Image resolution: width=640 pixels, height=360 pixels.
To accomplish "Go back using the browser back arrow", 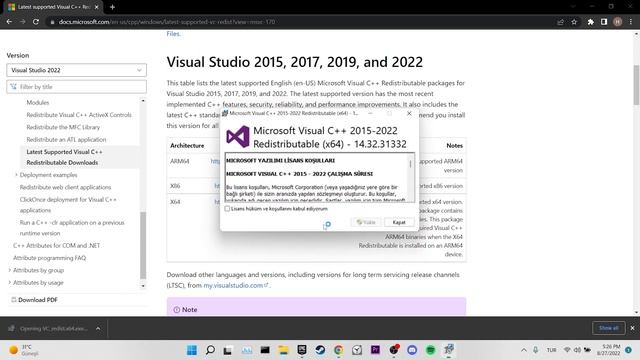I will pyautogui.click(x=9, y=22).
